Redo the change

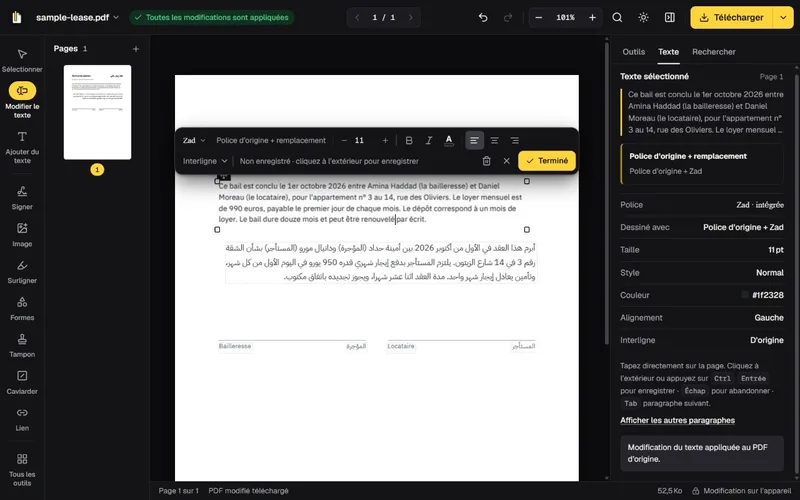(x=508, y=17)
